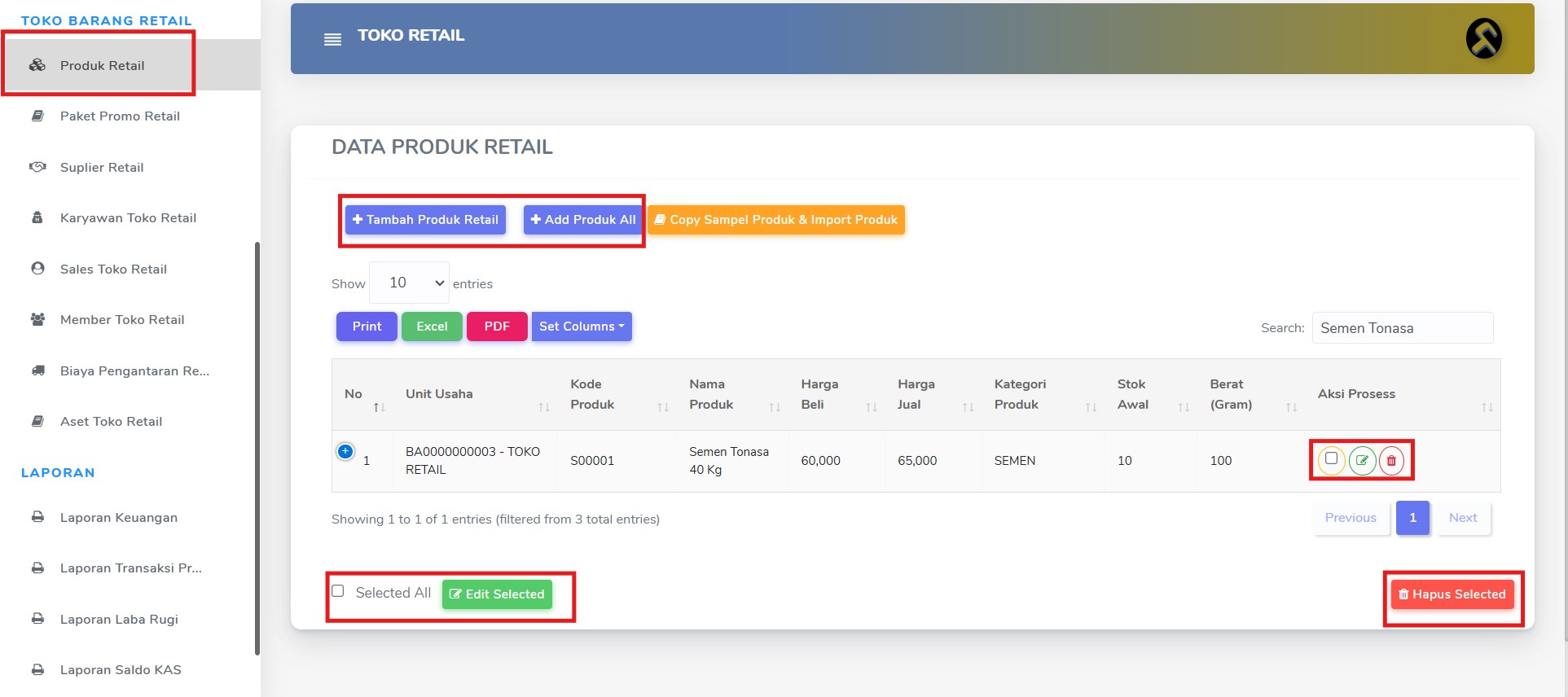Open Laporan Laba Rugi menu
This screenshot has width=1568, height=697.
(130, 619)
